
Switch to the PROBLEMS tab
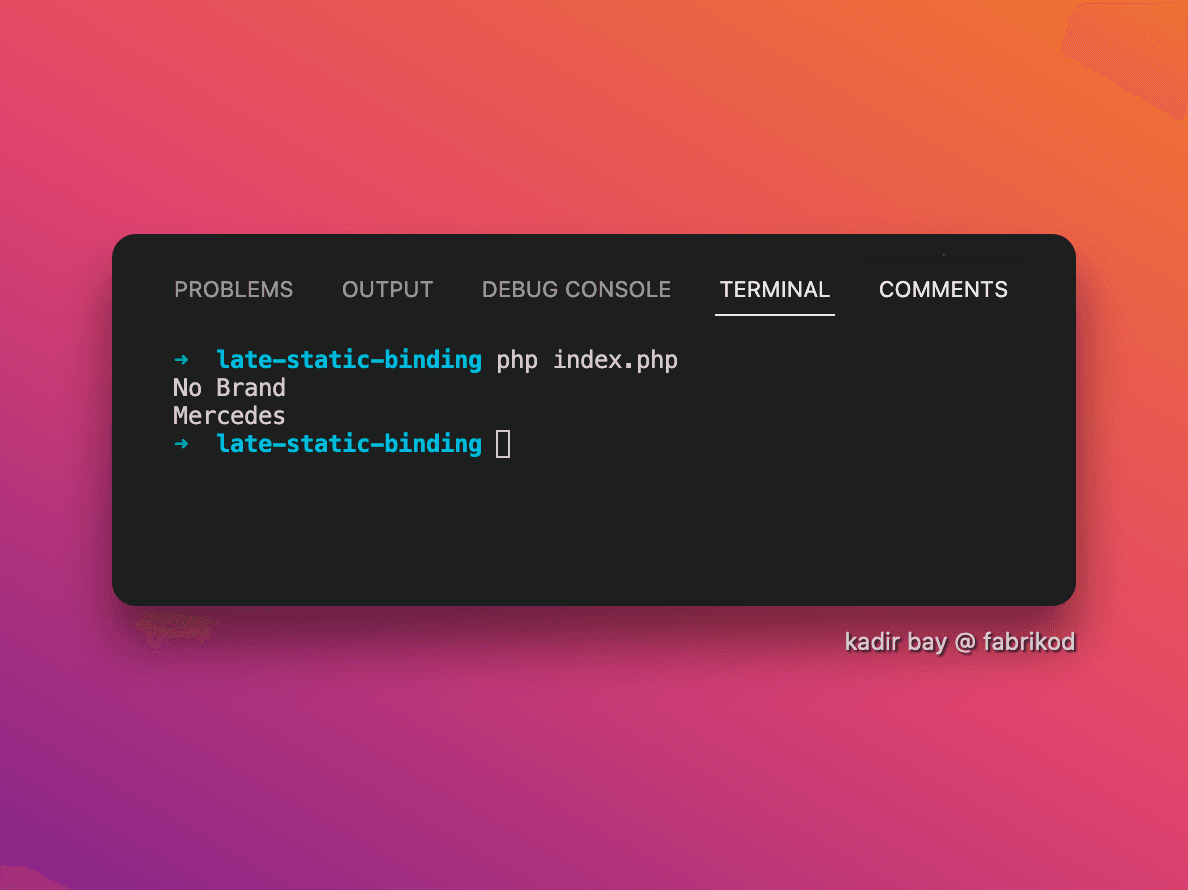point(233,289)
